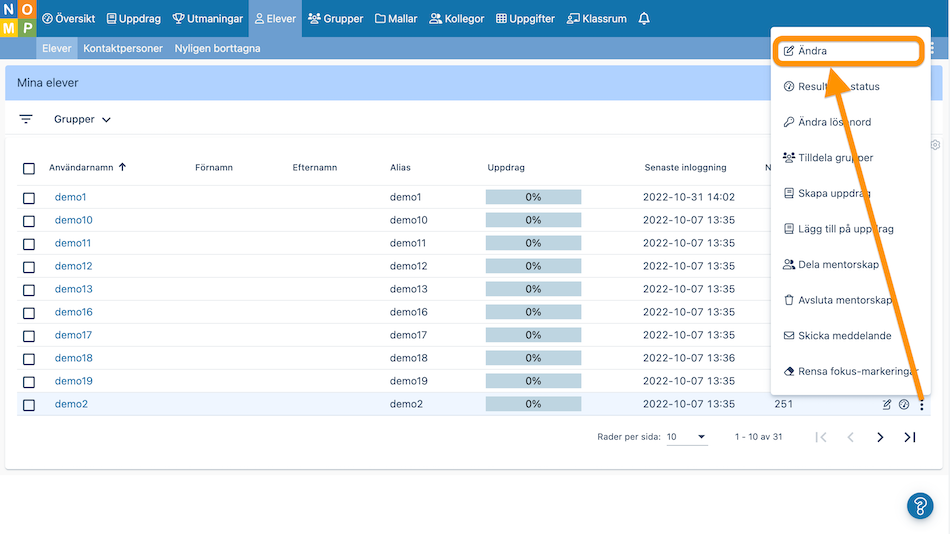950x534 pixels.
Task: Check the demo16 row checkbox
Action: (x=28, y=313)
